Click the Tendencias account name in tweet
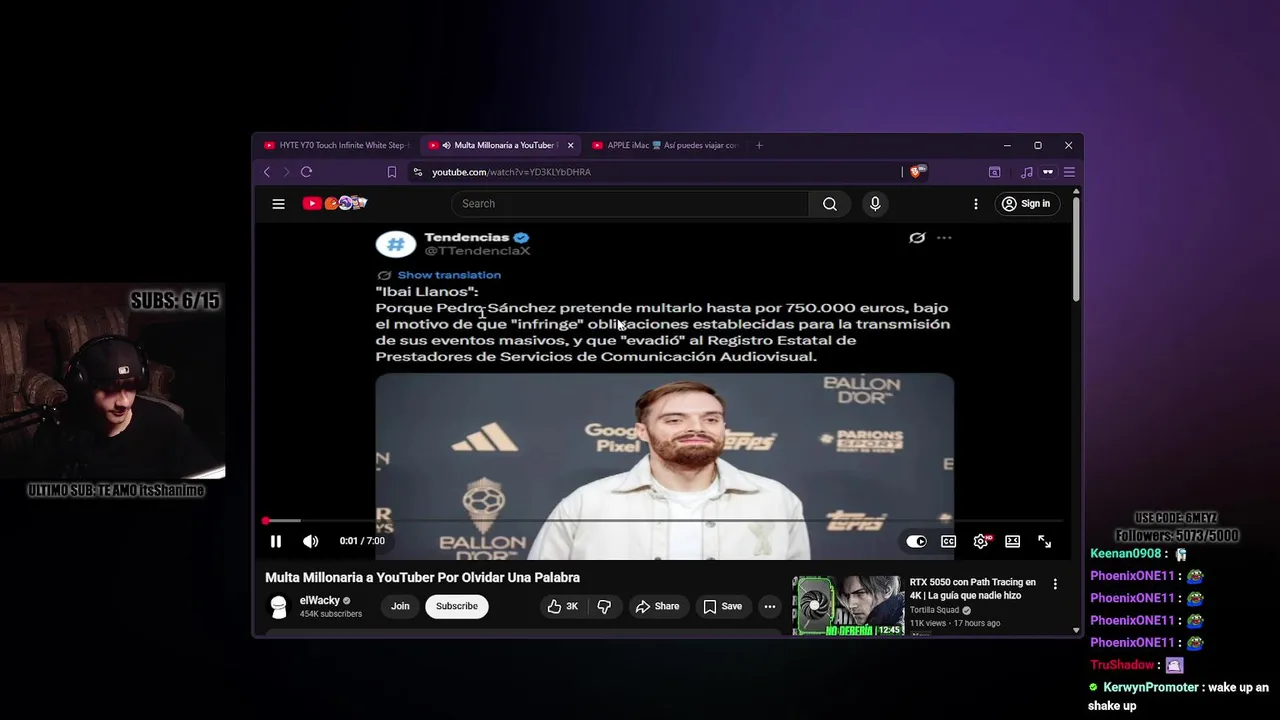This screenshot has height=720, width=1280. [x=467, y=237]
